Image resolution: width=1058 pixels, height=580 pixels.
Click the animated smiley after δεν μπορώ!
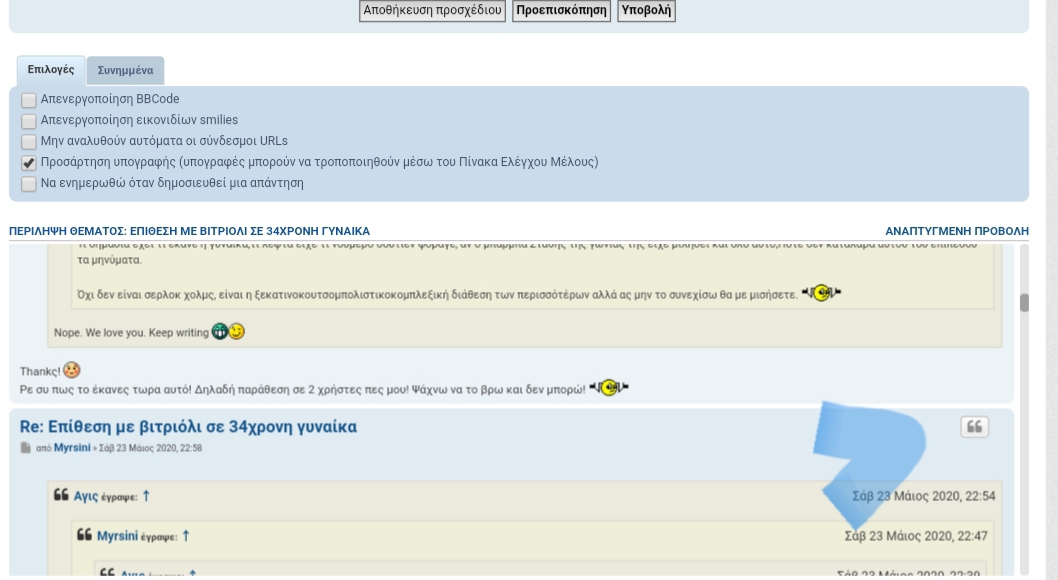coord(609,387)
